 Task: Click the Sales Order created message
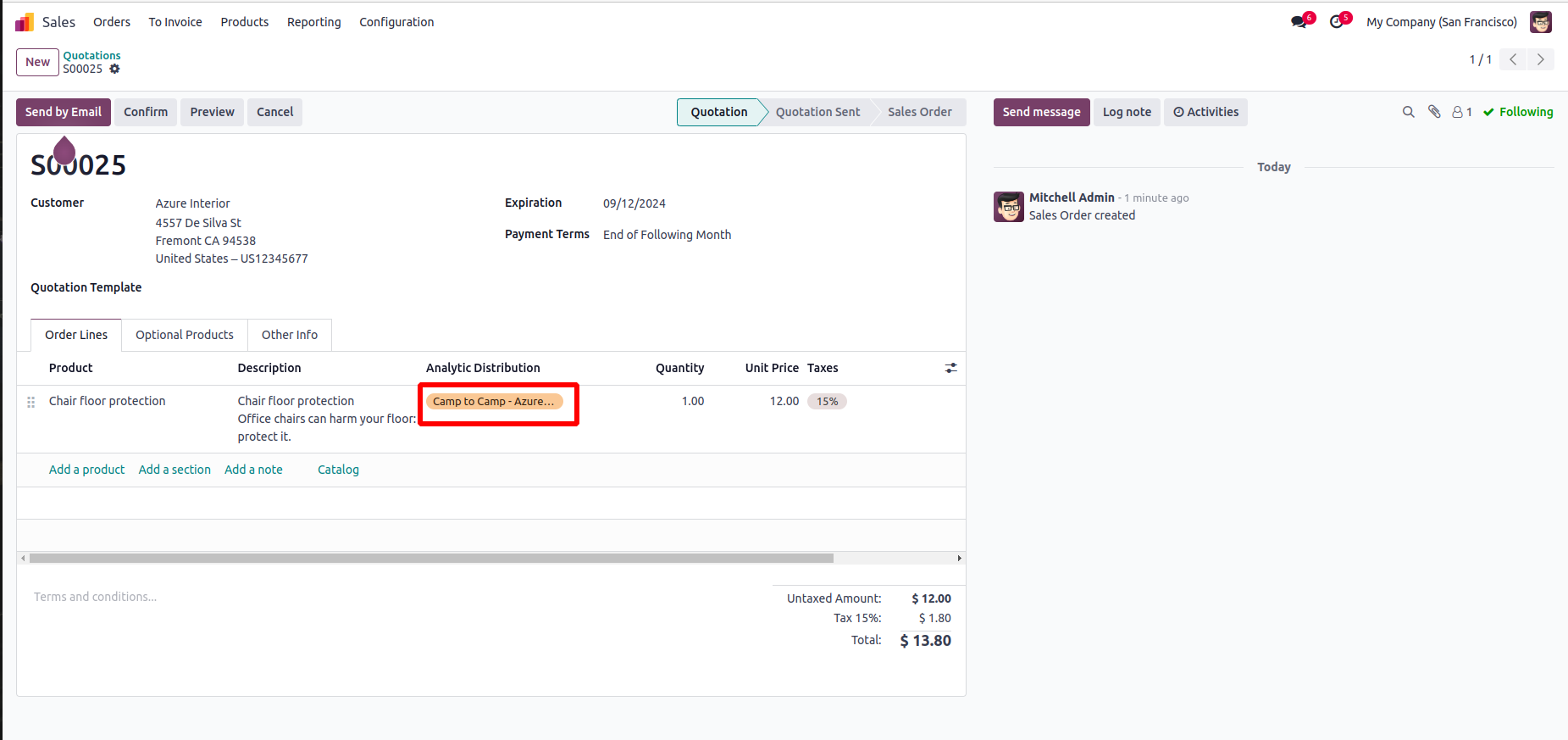1083,215
